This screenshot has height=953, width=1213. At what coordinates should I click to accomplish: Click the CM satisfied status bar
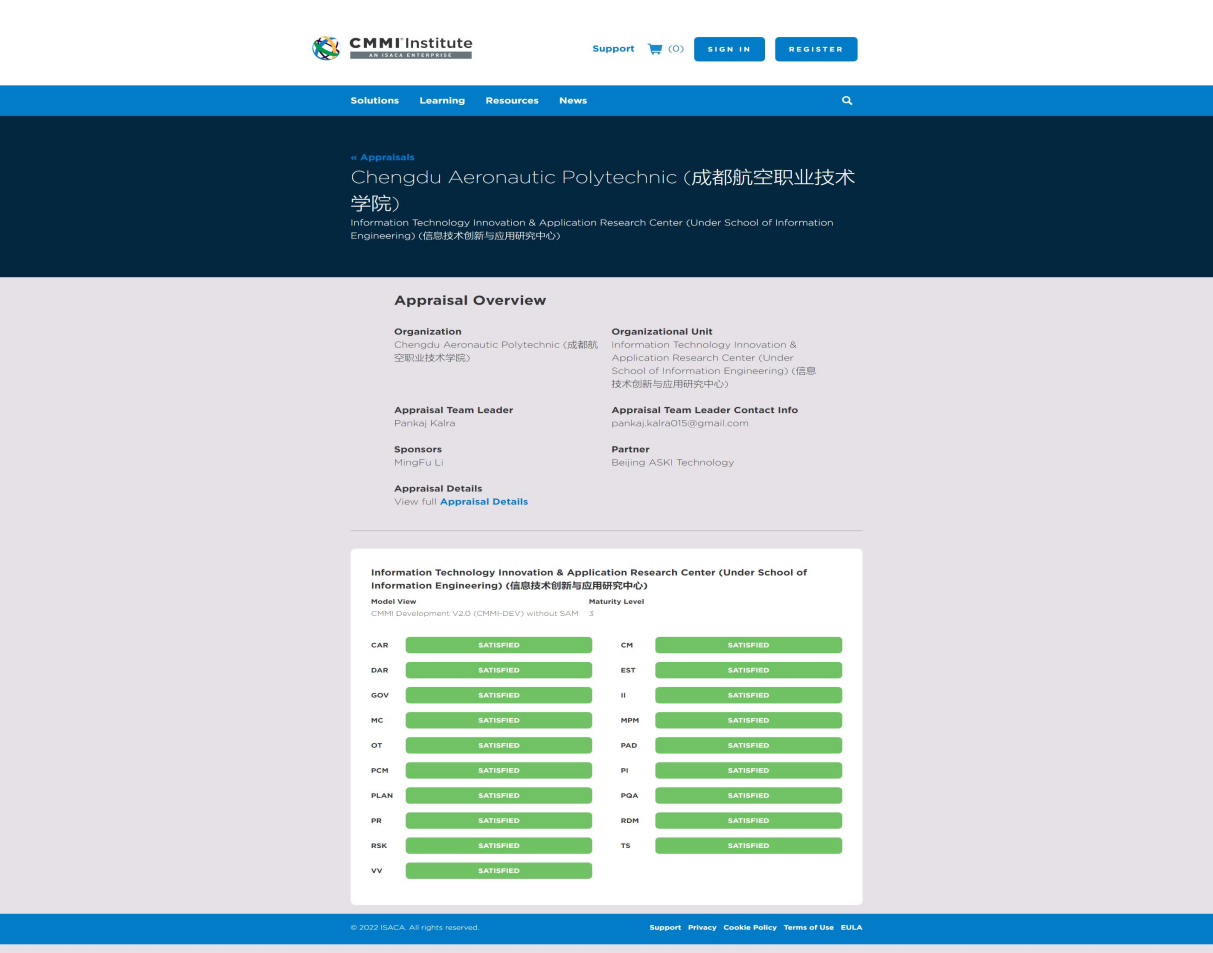pyautogui.click(x=748, y=645)
